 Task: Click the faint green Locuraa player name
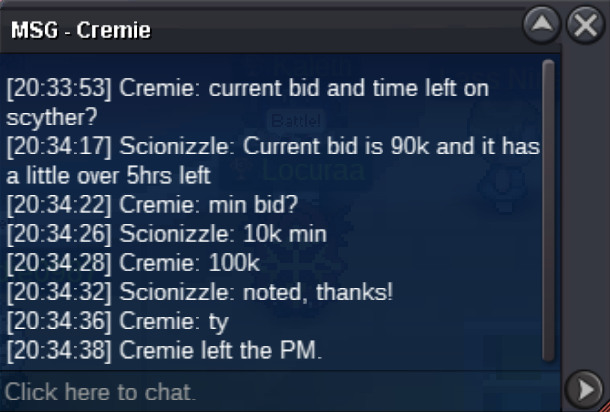click(314, 170)
